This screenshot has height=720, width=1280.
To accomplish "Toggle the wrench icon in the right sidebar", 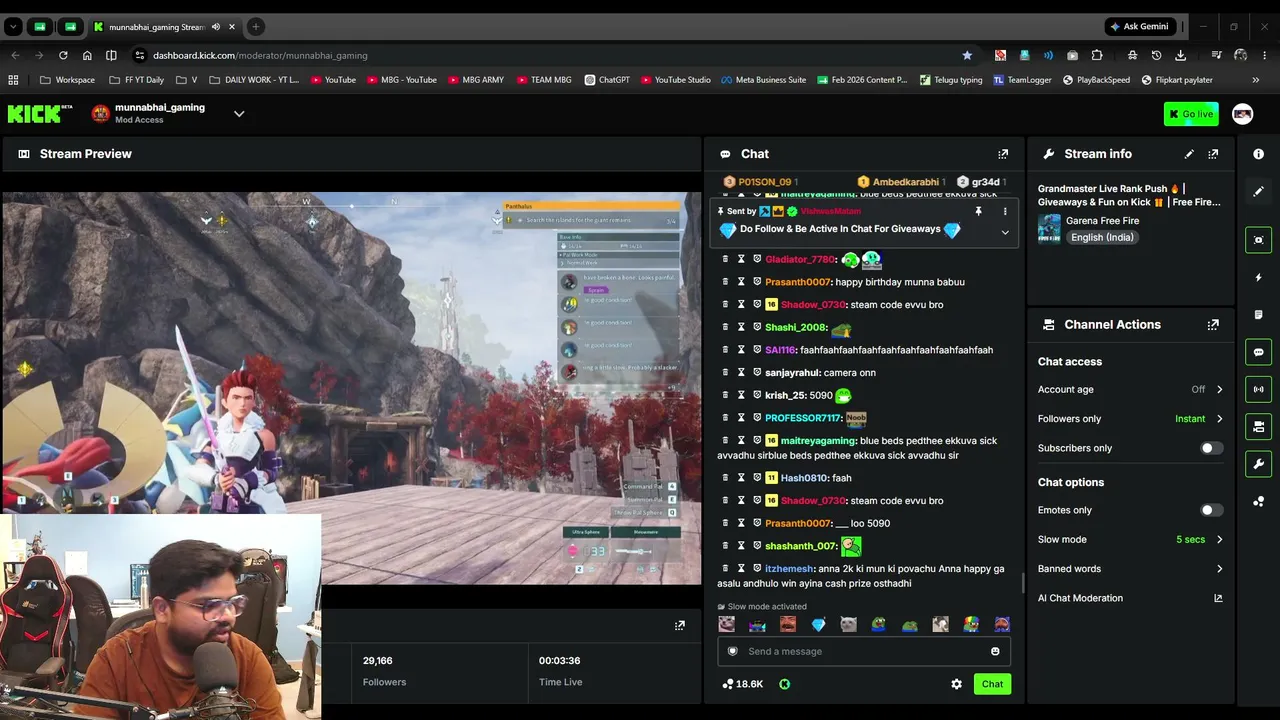I will click(1258, 464).
